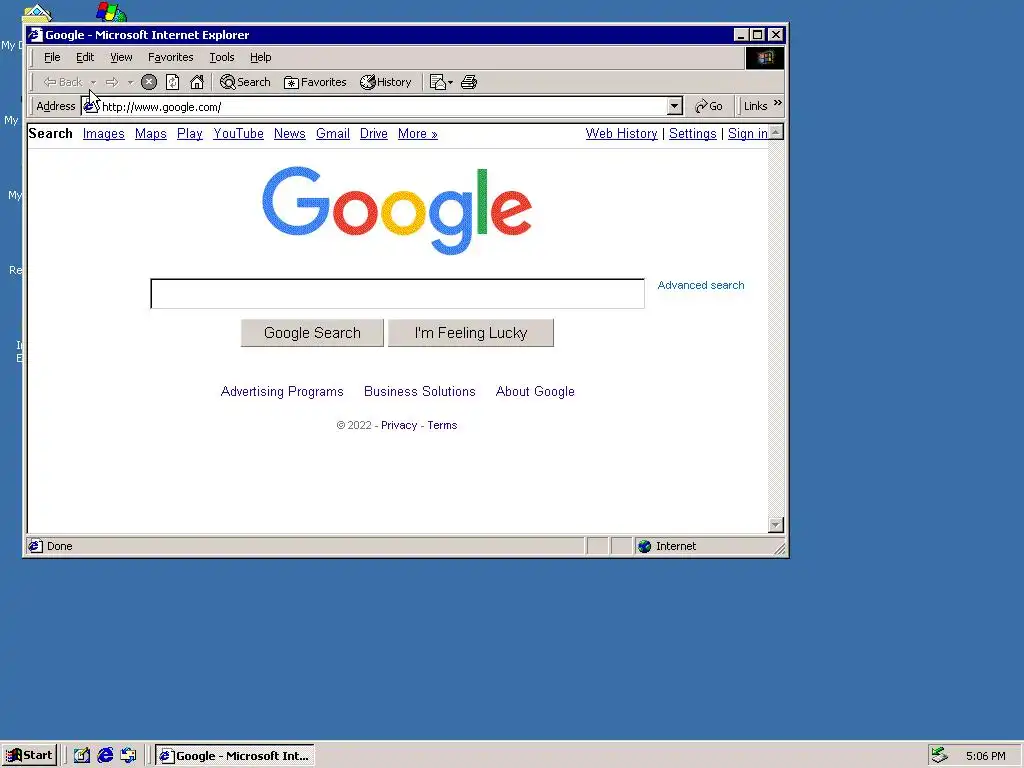Image resolution: width=1024 pixels, height=768 pixels.
Task: Open the YouTube link
Action: click(238, 134)
